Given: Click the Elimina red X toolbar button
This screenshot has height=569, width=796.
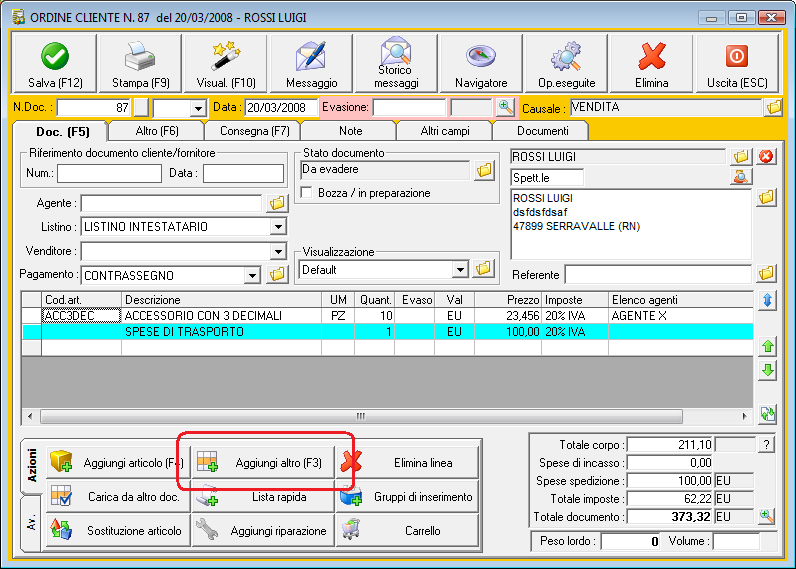Looking at the screenshot, I should (x=652, y=64).
